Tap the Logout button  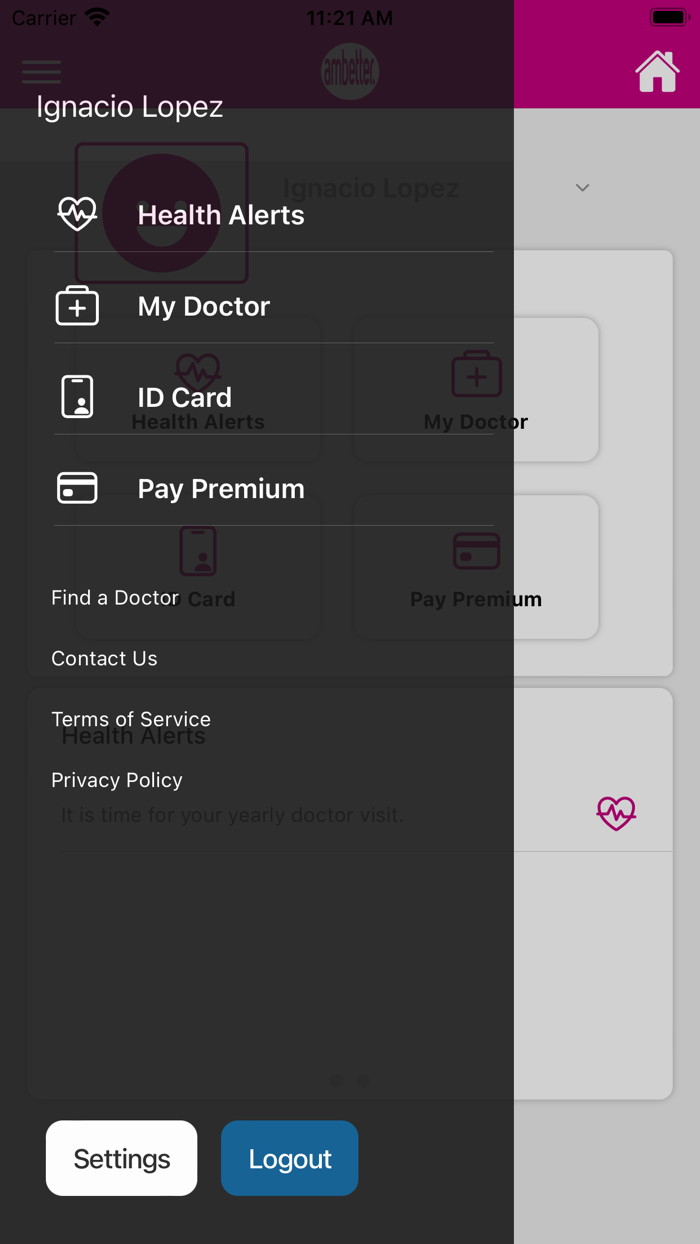tap(289, 1158)
